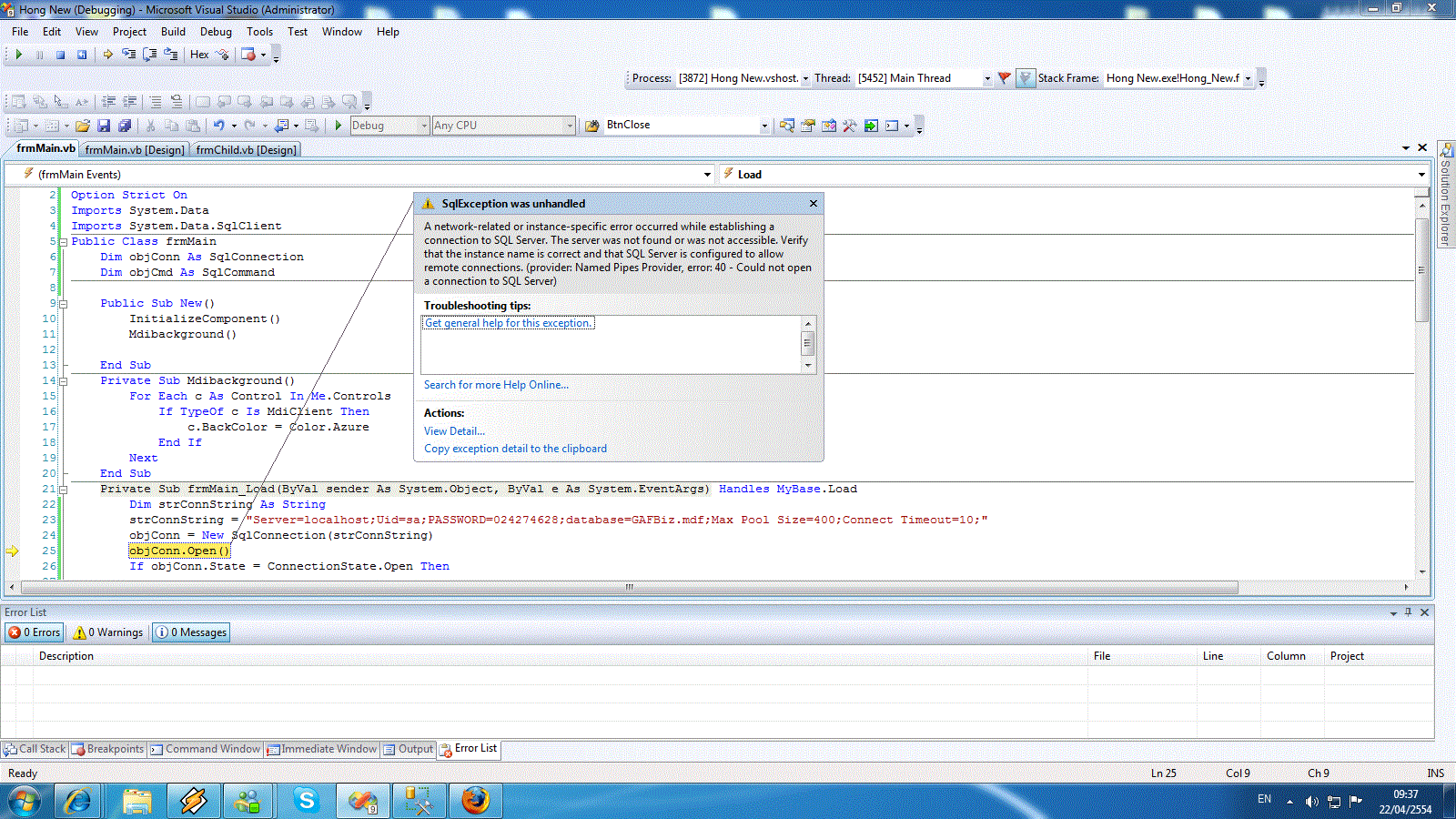Viewport: 1456px width, 819px height.
Task: Click the Start Page green arrow icon
Action: (x=871, y=126)
